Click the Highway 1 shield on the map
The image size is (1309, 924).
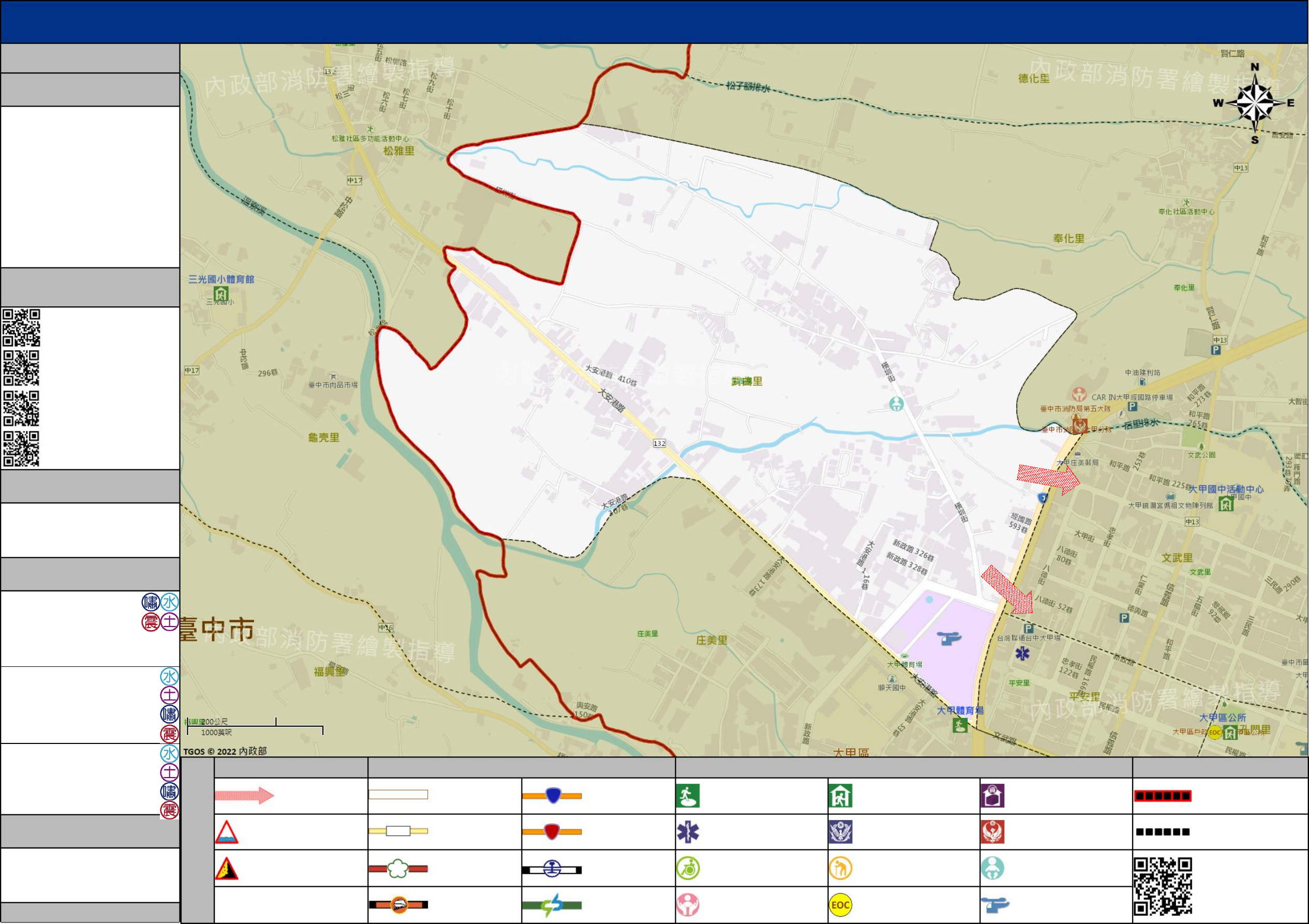(1043, 498)
